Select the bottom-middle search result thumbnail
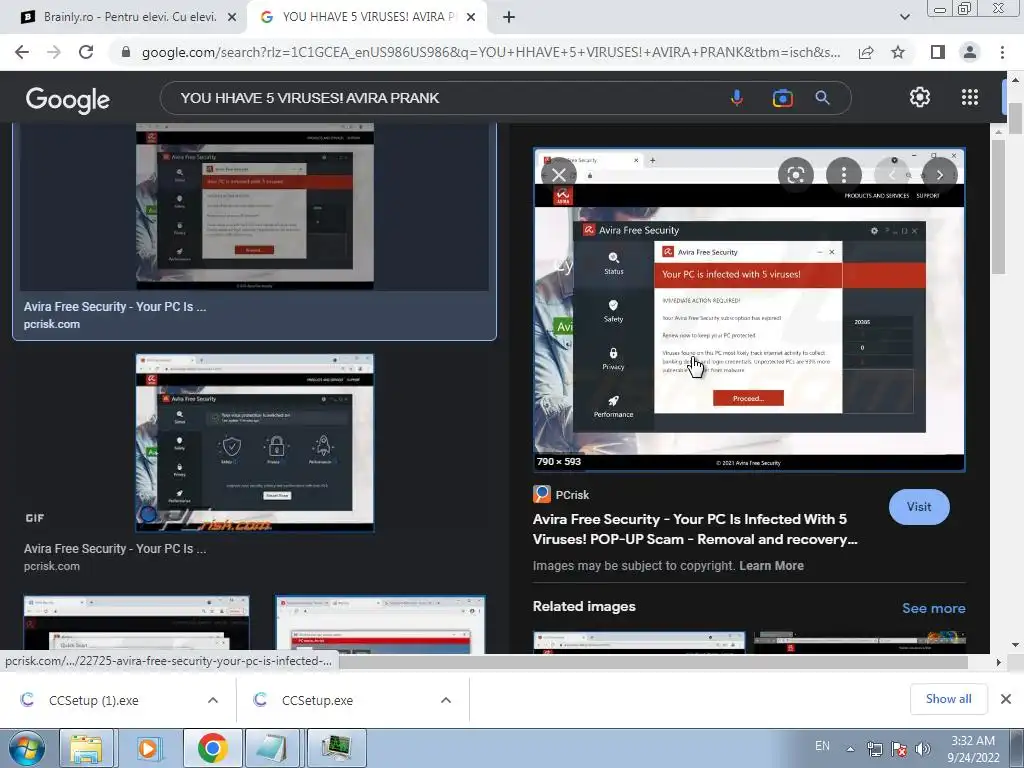The image size is (1024, 768). click(380, 625)
